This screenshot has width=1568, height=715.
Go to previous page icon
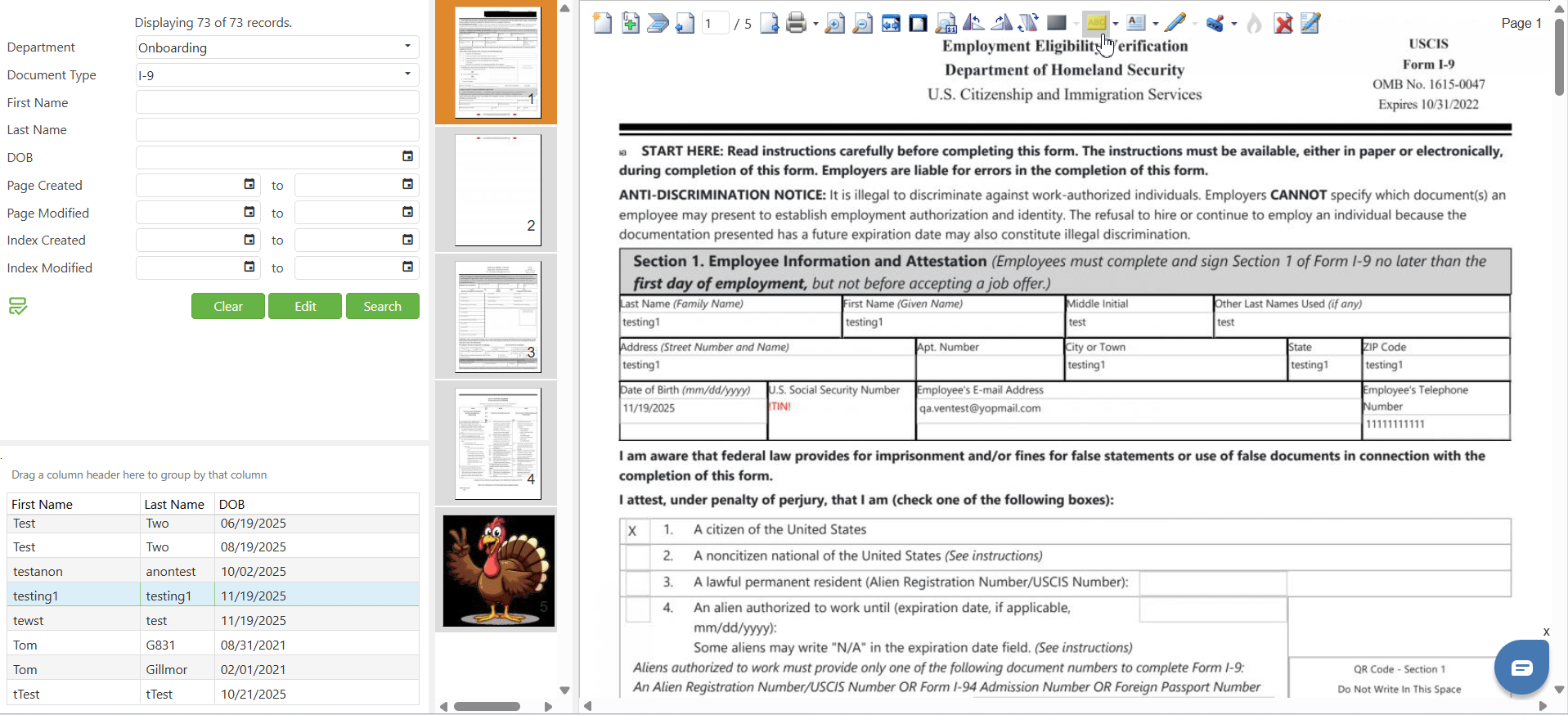[685, 23]
